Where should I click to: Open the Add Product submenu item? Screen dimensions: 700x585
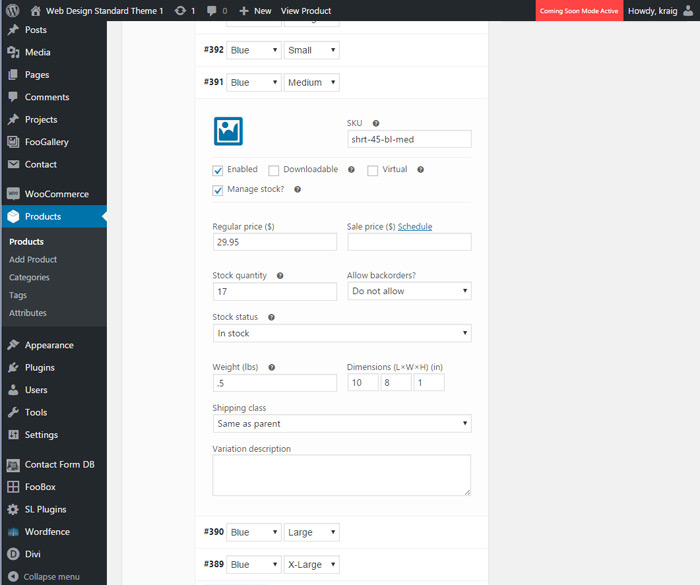[33, 259]
